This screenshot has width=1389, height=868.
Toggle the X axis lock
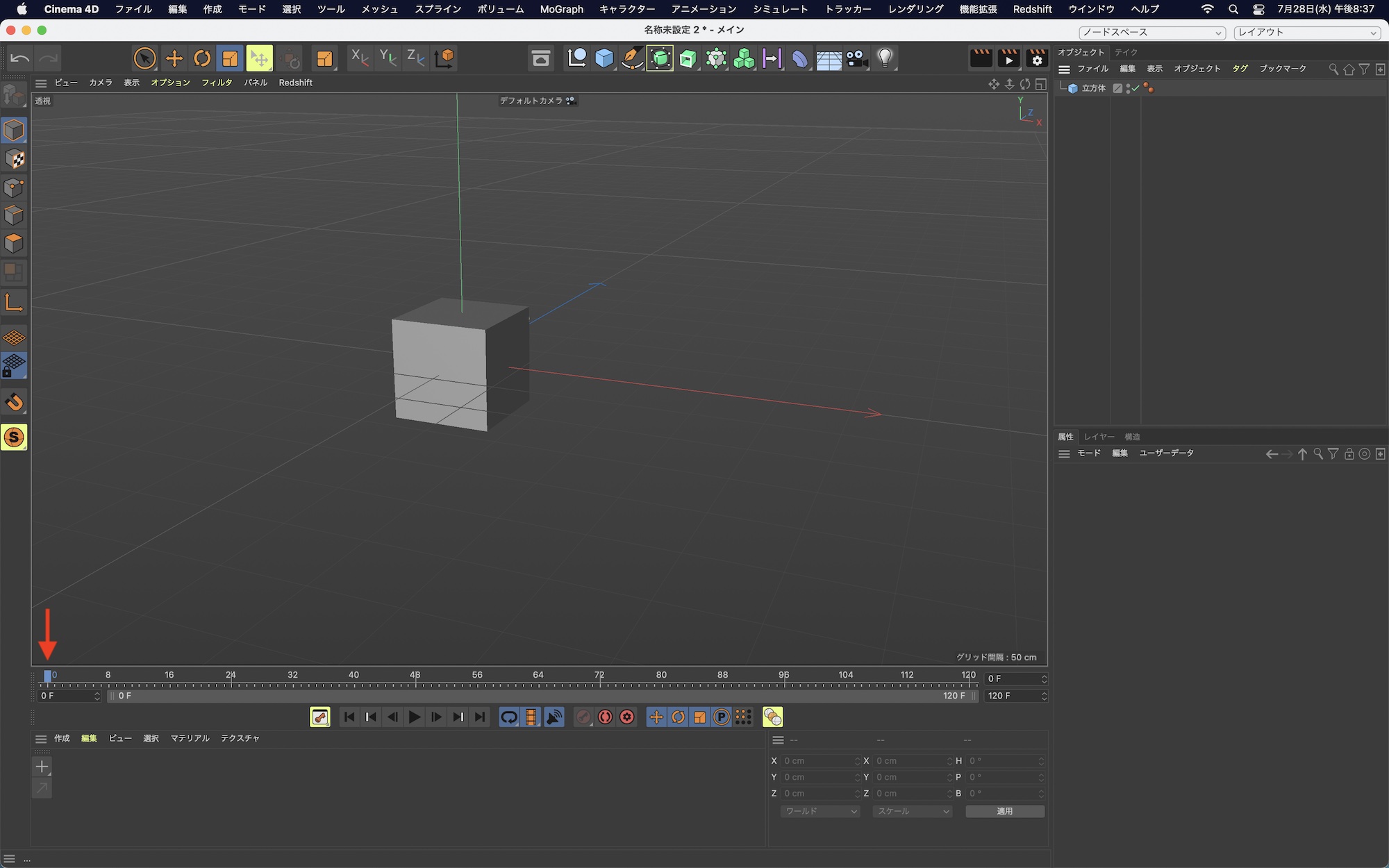coord(359,58)
